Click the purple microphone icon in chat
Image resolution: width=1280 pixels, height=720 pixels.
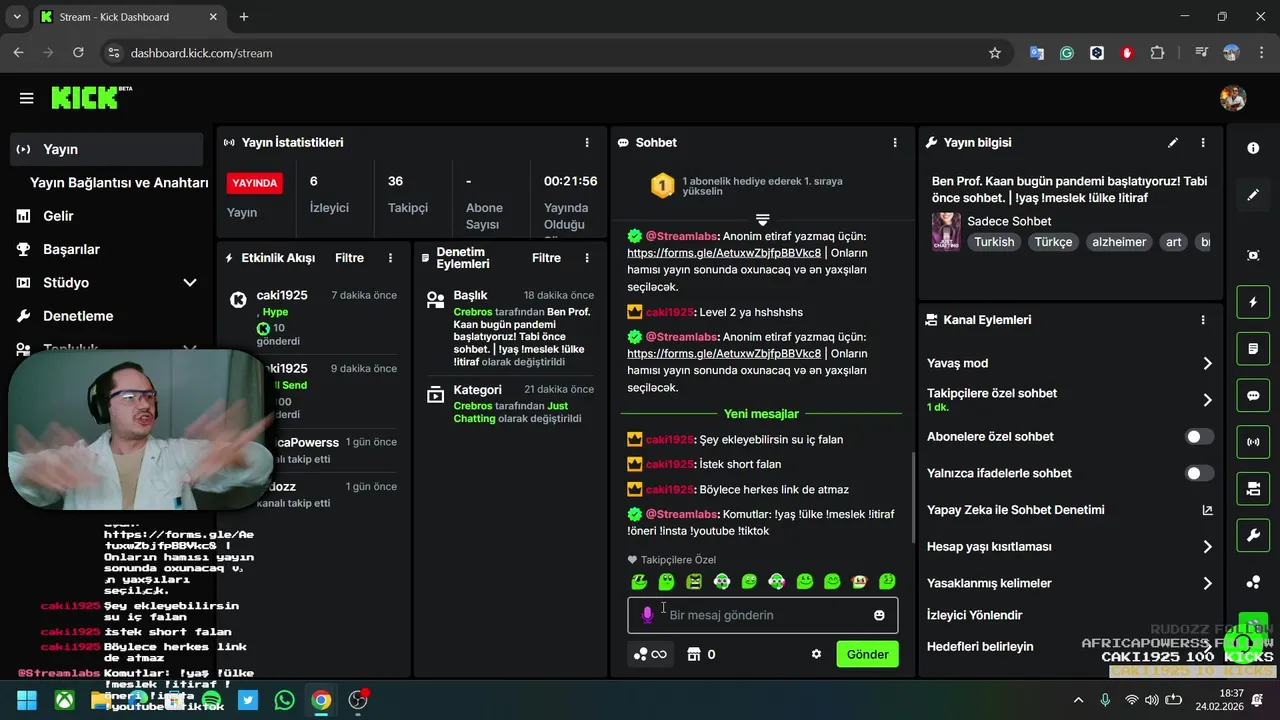pos(647,615)
